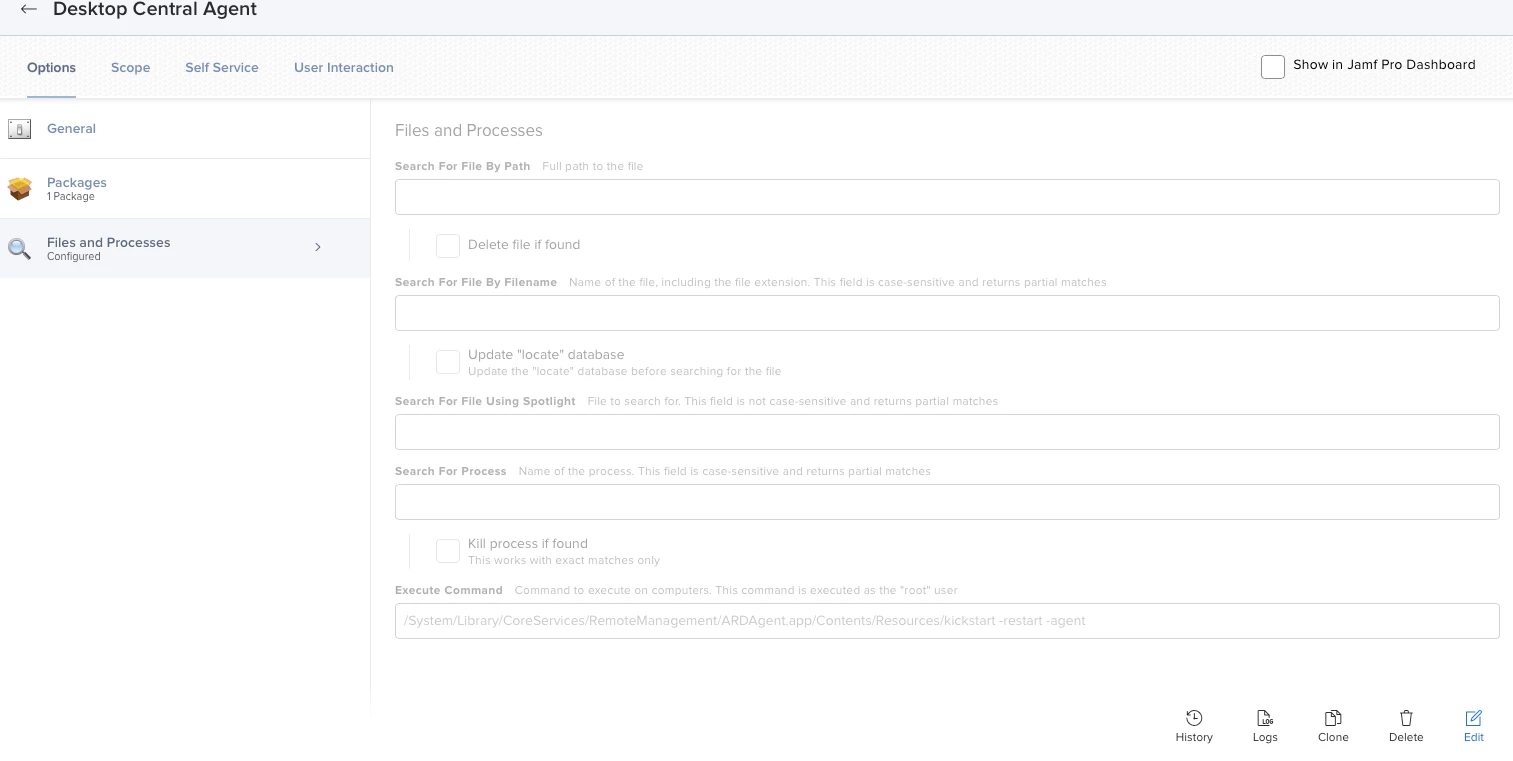Check Delete file if found
Viewport: 1513px width, 761px height.
pos(448,245)
